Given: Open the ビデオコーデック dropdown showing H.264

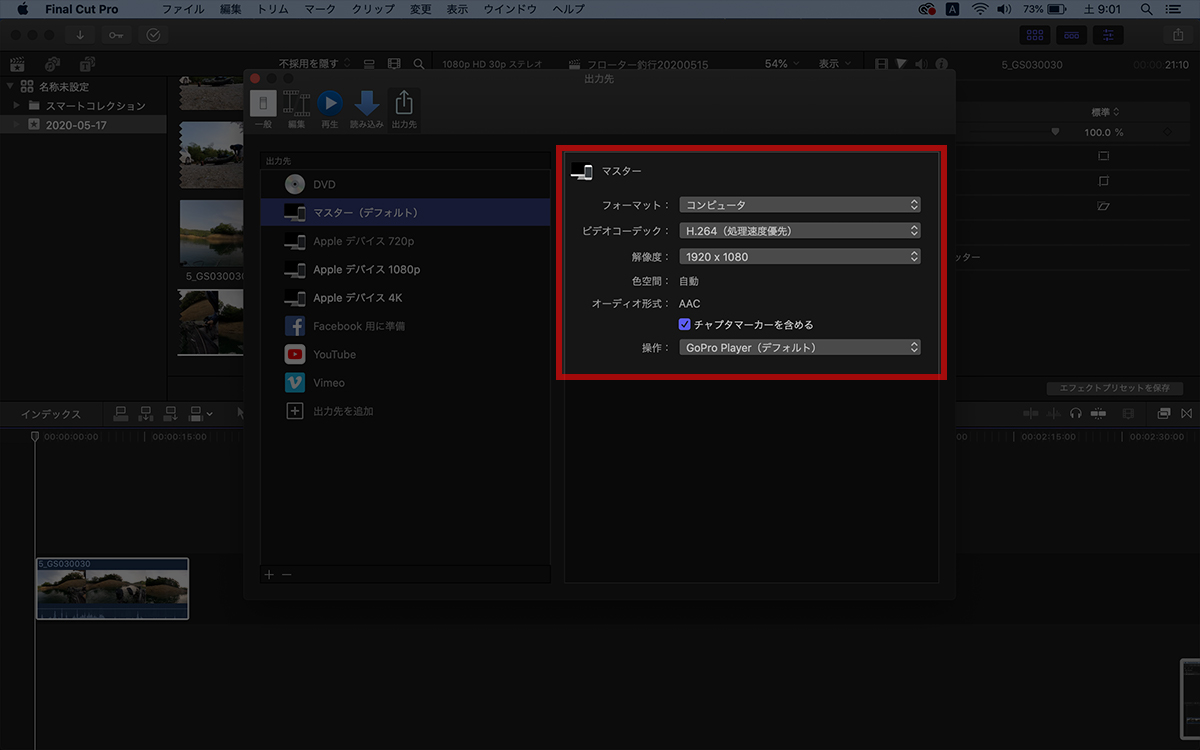Looking at the screenshot, I should 799,231.
